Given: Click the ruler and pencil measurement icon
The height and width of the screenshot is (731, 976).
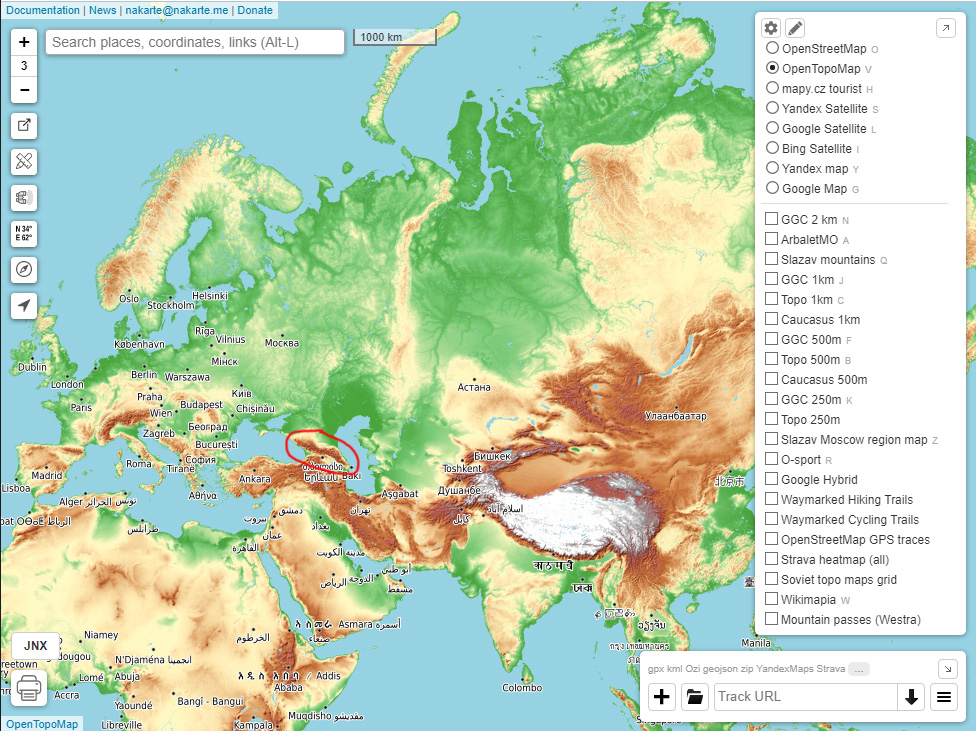Looking at the screenshot, I should pyautogui.click(x=25, y=162).
